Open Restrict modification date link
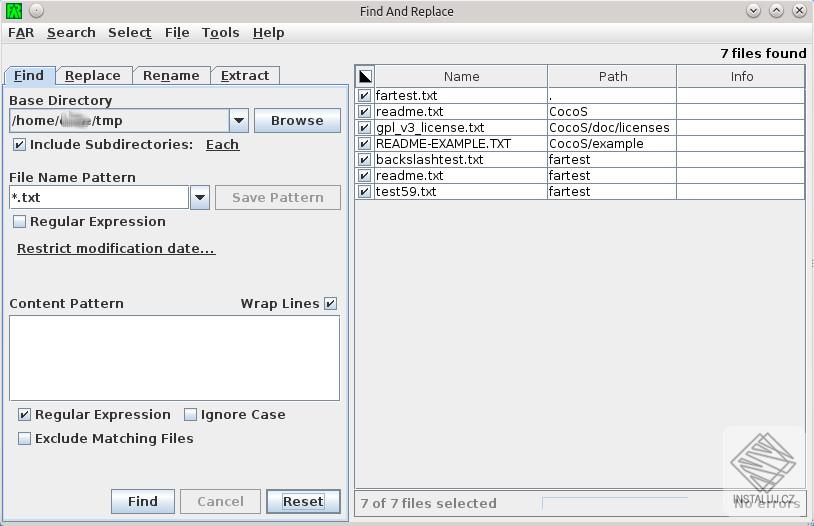 coord(116,249)
